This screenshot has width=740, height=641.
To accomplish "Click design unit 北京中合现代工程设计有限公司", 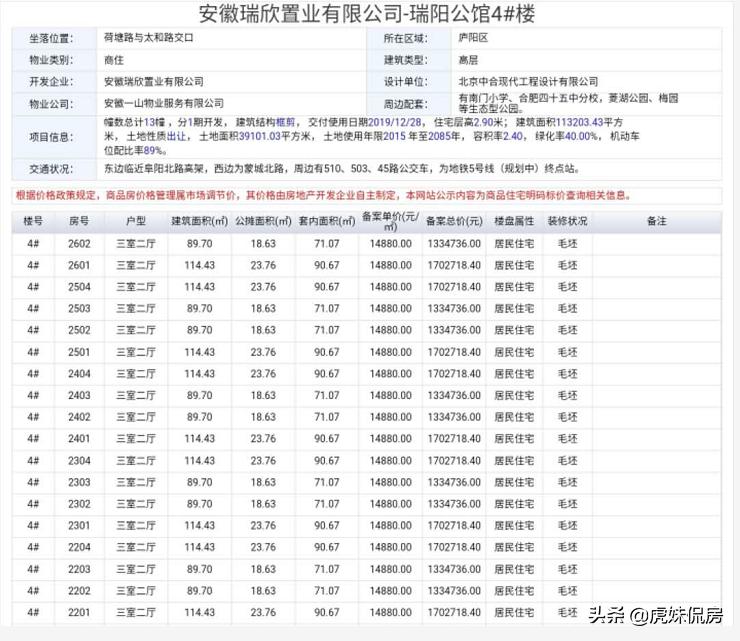I will tap(528, 82).
